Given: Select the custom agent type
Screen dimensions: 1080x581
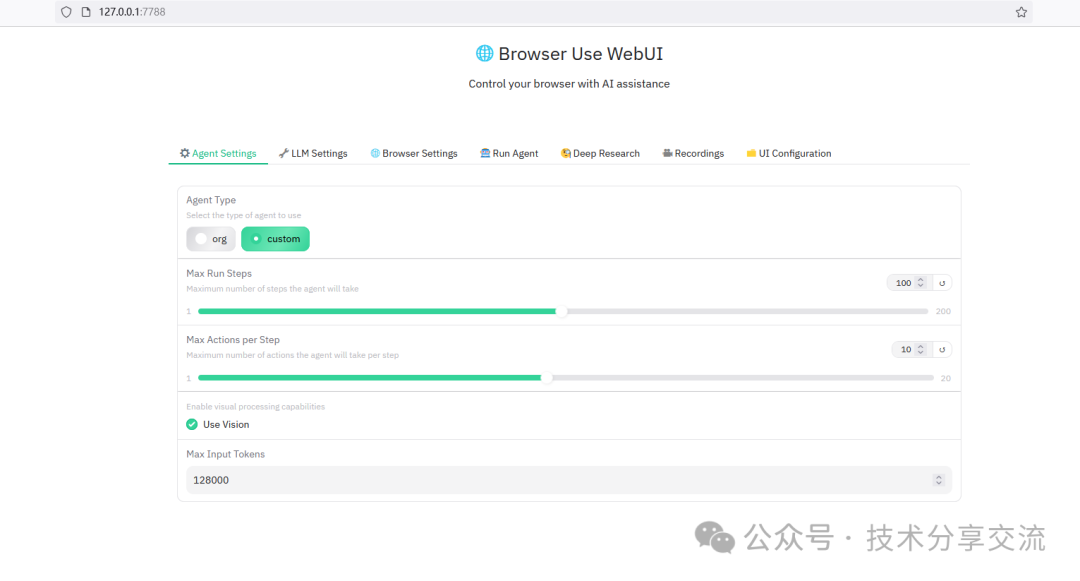Looking at the screenshot, I should tap(275, 239).
